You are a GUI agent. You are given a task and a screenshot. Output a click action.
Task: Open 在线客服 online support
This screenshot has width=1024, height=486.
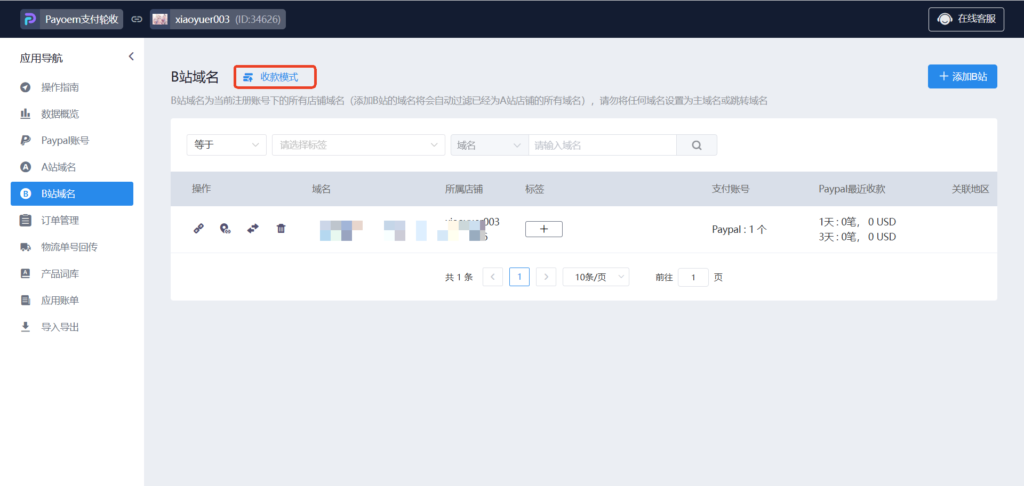(966, 19)
